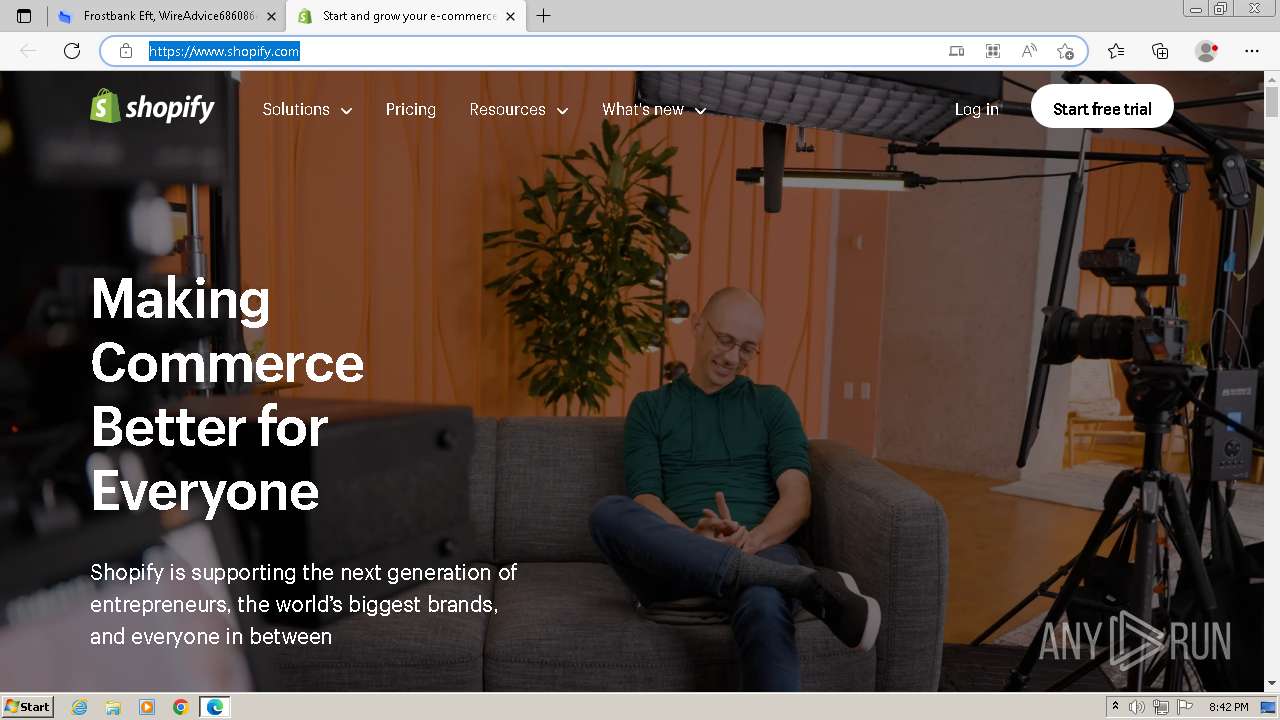The width and height of the screenshot is (1280, 720).
Task: Show hidden tray icons
Action: click(x=1115, y=707)
